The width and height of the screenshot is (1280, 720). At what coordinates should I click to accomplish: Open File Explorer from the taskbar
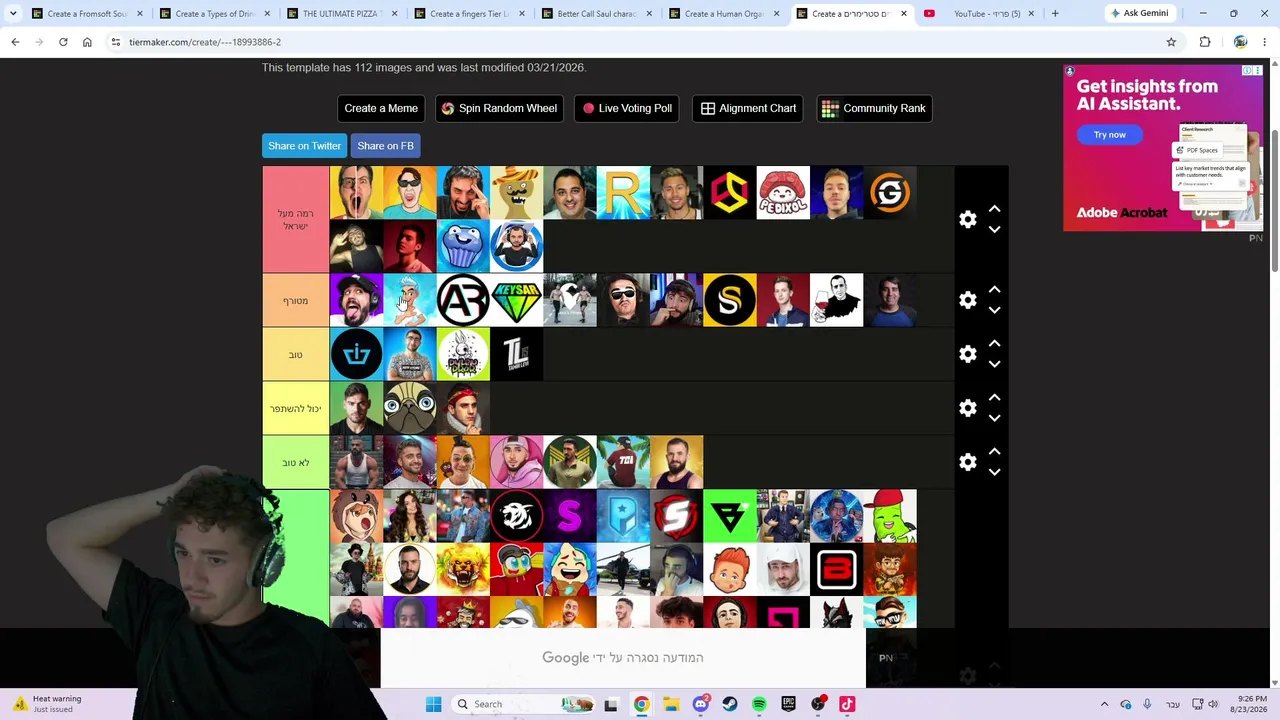point(671,704)
